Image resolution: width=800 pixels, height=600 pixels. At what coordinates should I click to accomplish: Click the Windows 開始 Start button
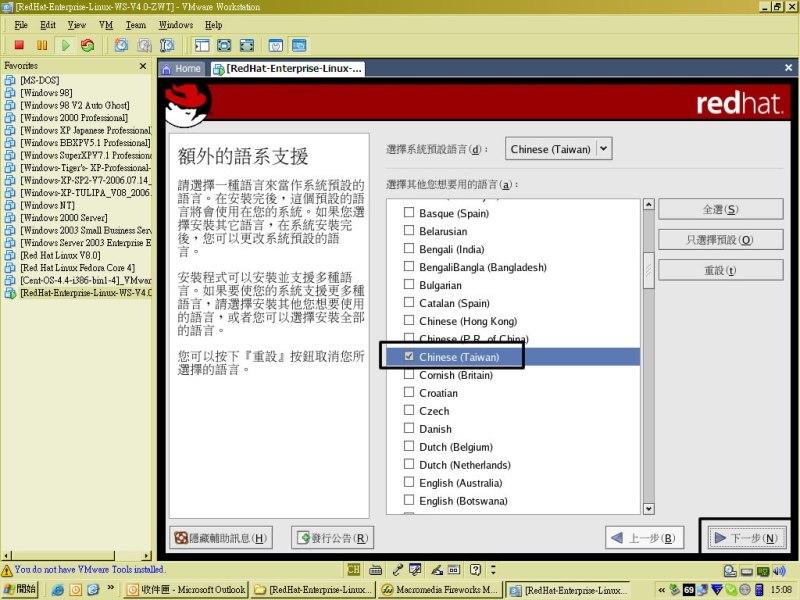[20, 589]
